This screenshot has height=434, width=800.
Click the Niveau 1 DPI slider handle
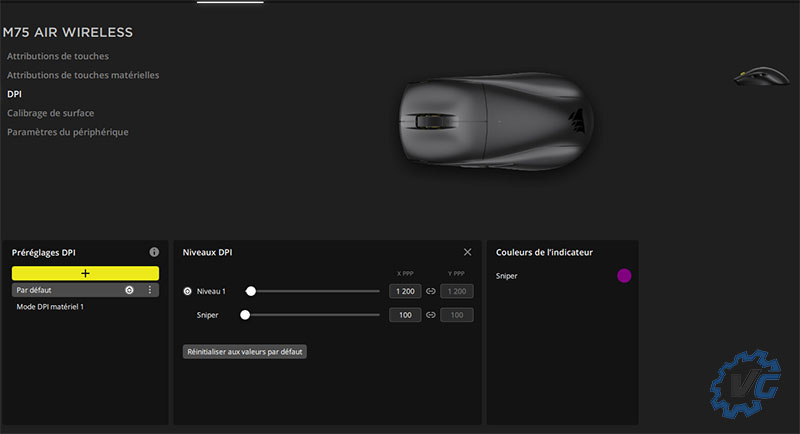tap(251, 292)
